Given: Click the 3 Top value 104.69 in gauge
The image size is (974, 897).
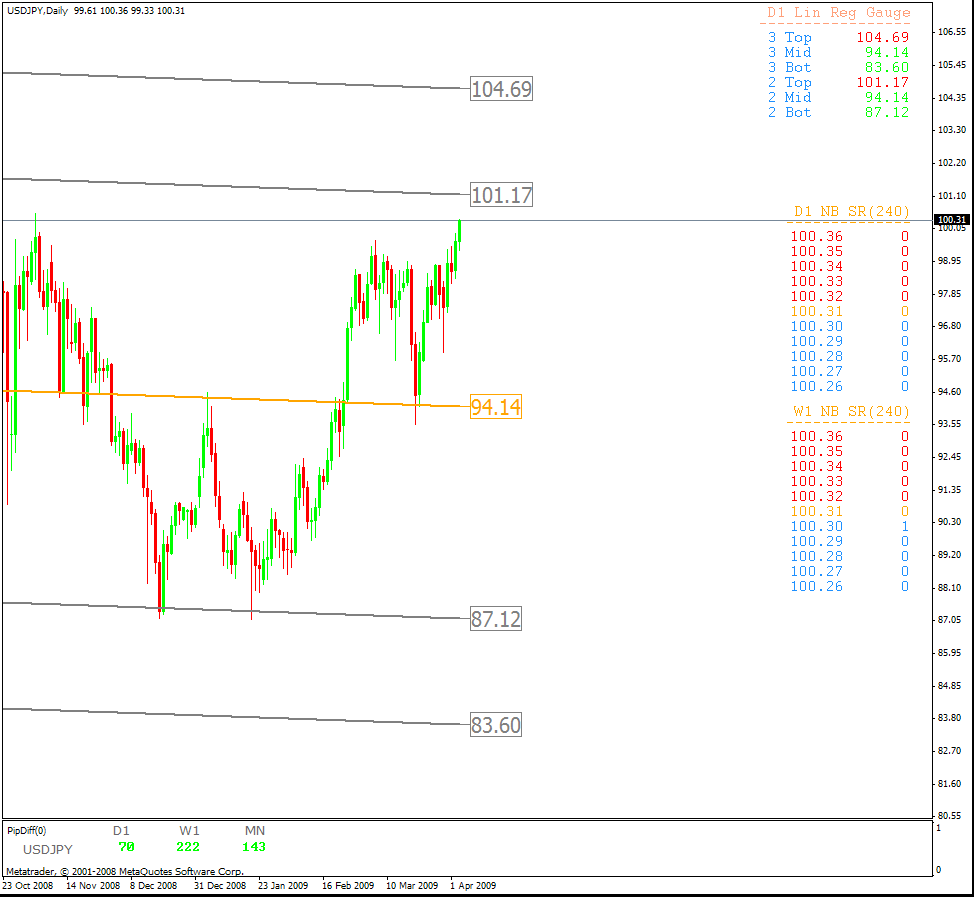Looking at the screenshot, I should [883, 37].
